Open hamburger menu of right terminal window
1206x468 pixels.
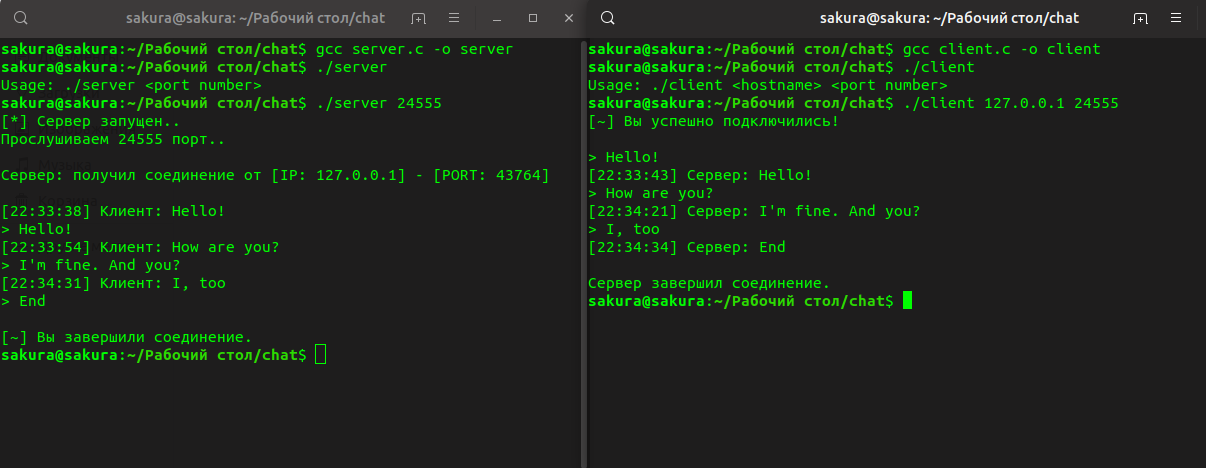tap(1177, 18)
